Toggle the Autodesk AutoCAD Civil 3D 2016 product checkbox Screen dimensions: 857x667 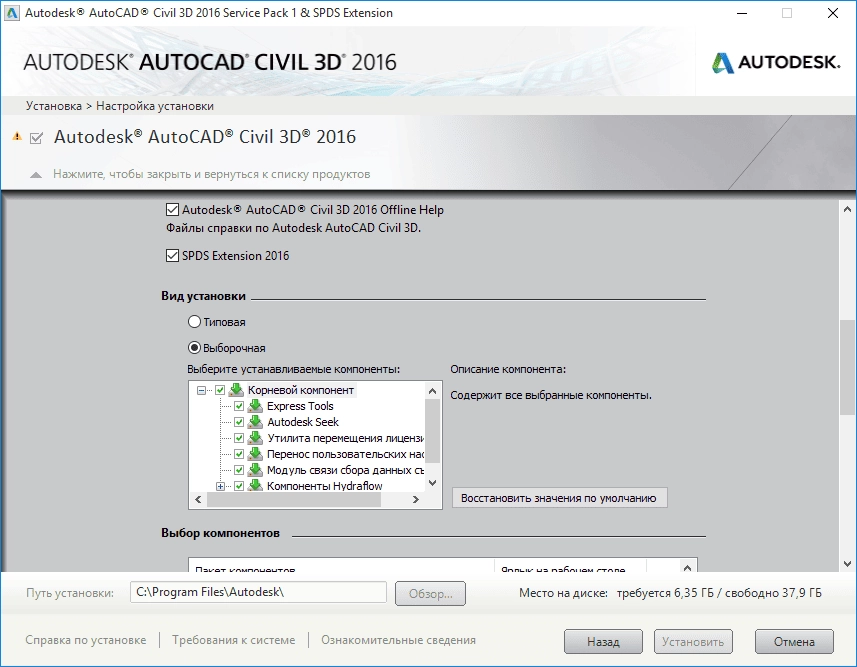tap(37, 137)
